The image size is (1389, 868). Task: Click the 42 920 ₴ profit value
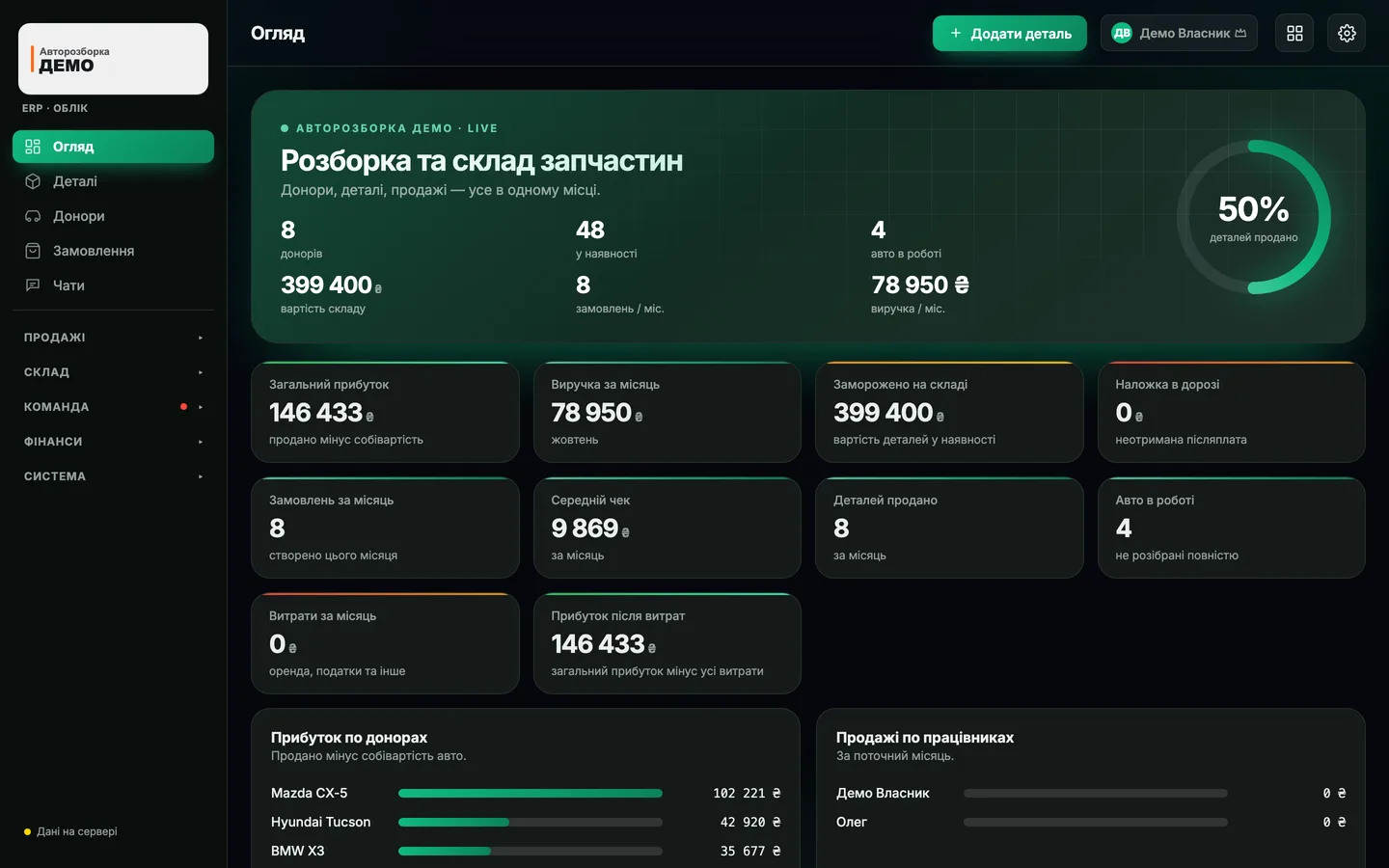pyautogui.click(x=750, y=822)
